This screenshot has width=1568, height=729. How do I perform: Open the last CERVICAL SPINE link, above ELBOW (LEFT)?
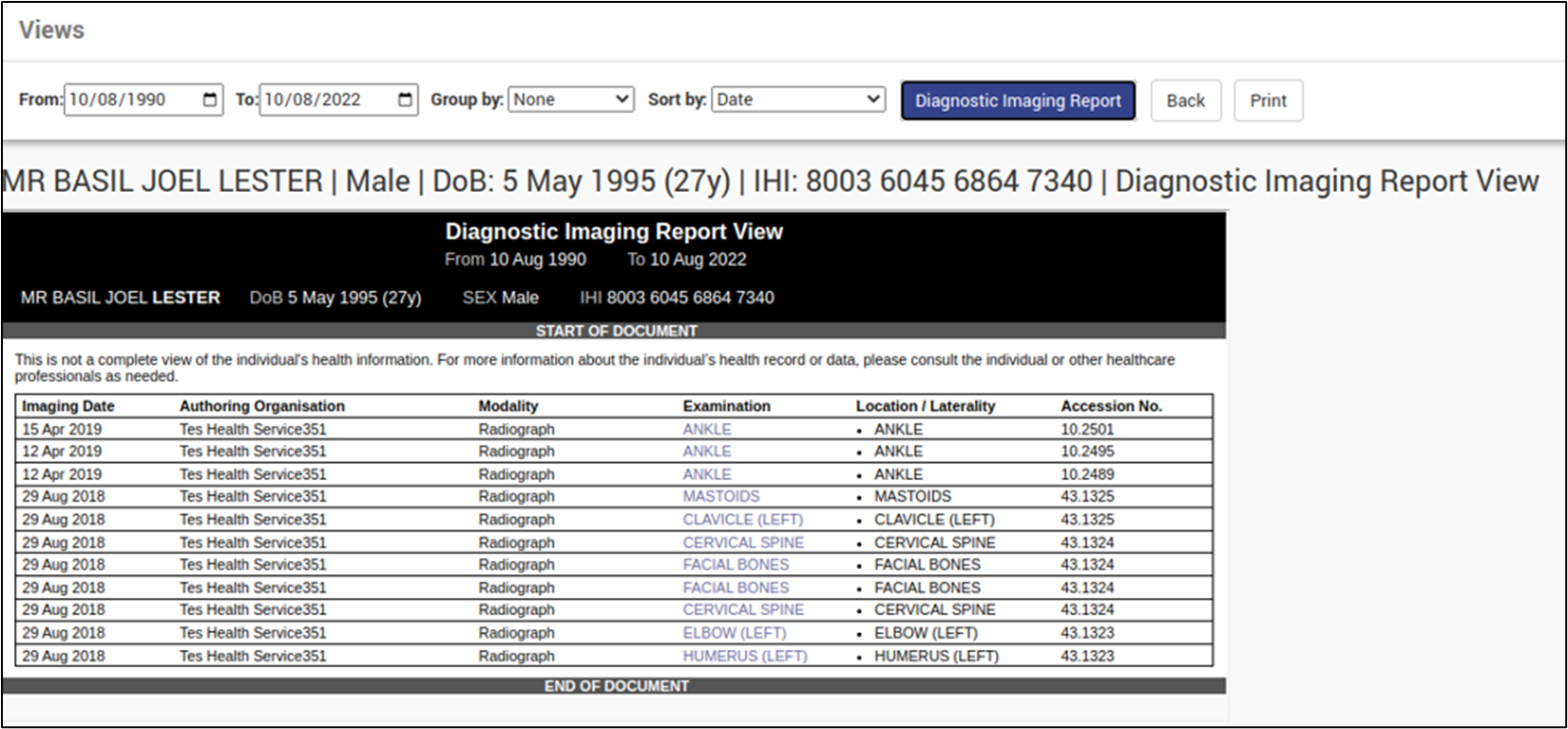click(x=743, y=610)
